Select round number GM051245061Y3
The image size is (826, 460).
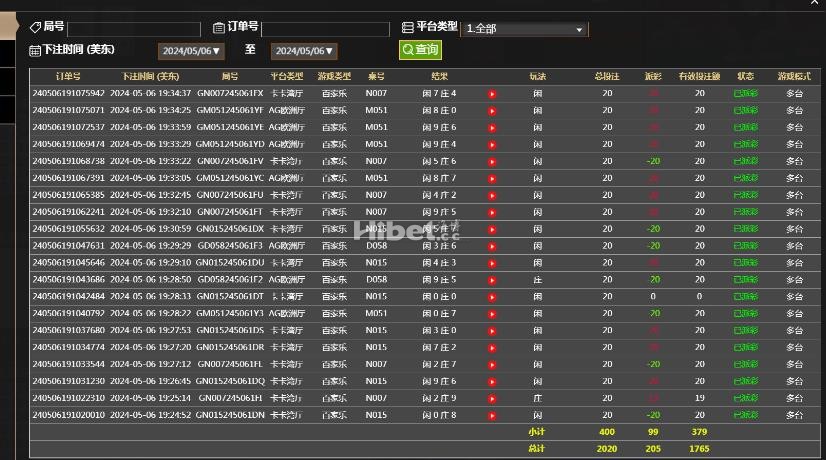pos(230,314)
